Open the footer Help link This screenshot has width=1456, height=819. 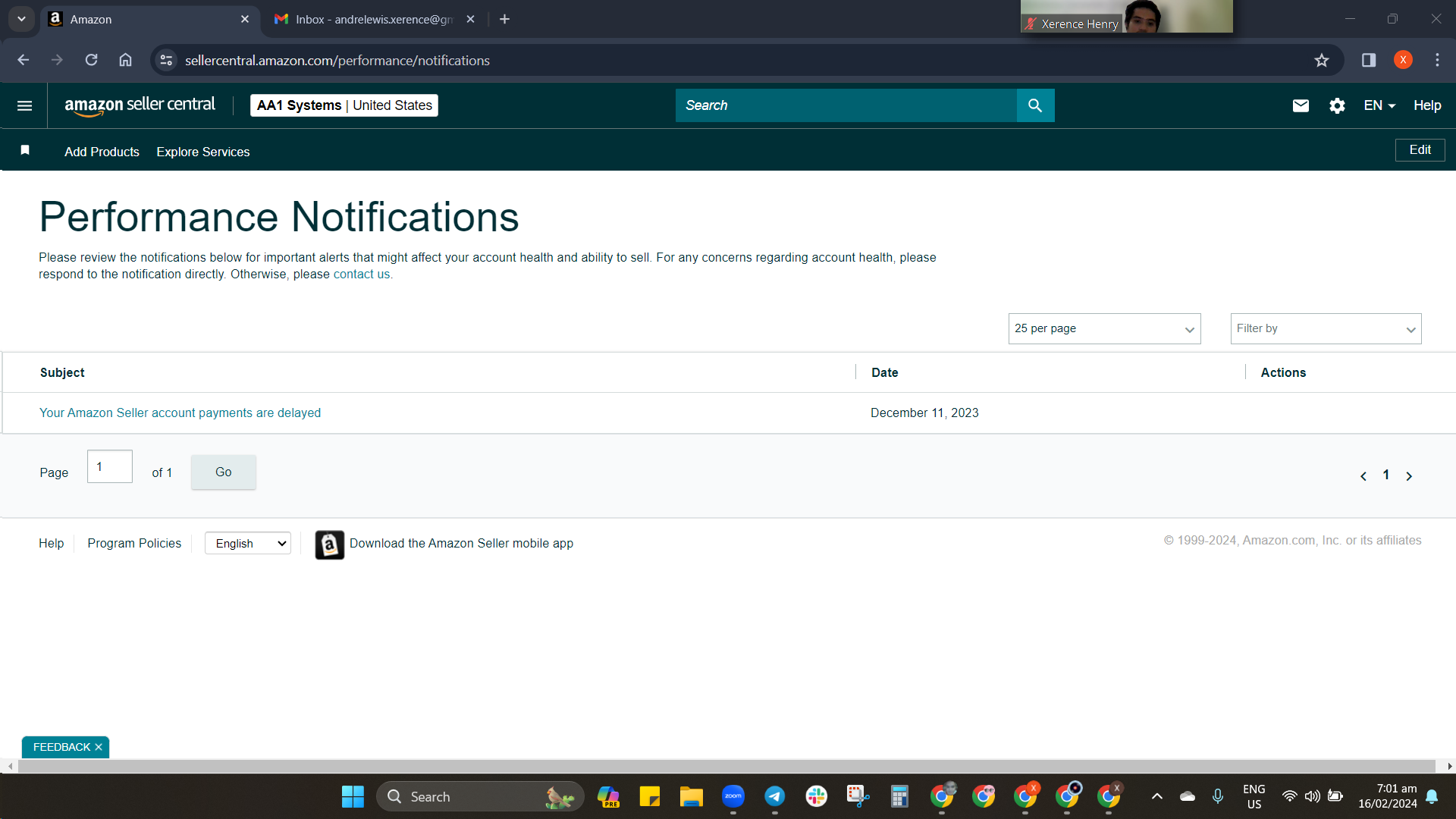click(x=52, y=543)
